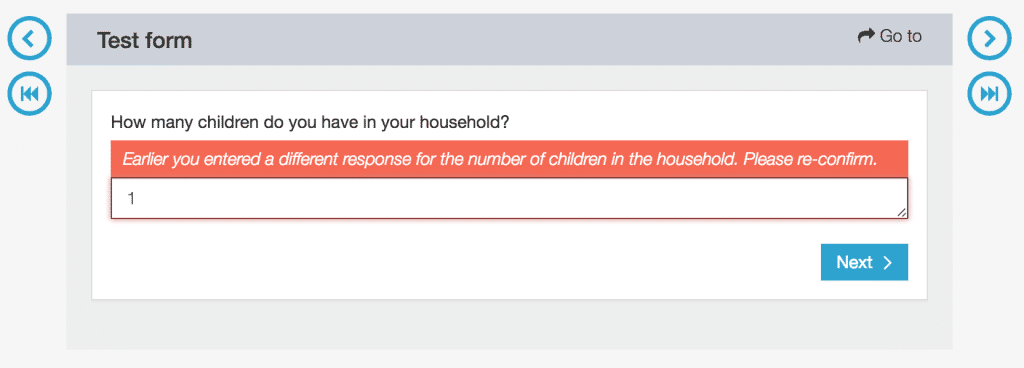Screen dimensions: 1024x368
Task: Click the blue Next button
Action: pyautogui.click(x=864, y=262)
